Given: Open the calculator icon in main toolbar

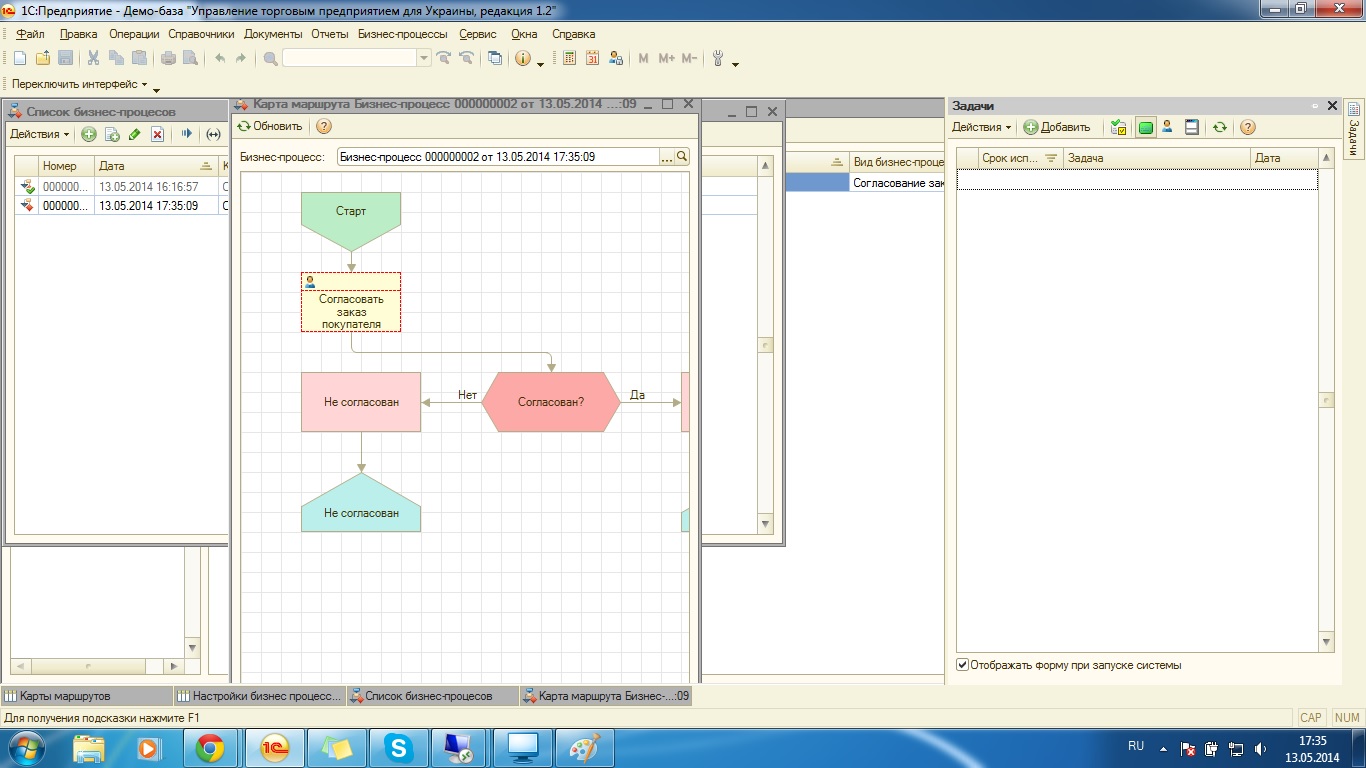Looking at the screenshot, I should pyautogui.click(x=569, y=59).
